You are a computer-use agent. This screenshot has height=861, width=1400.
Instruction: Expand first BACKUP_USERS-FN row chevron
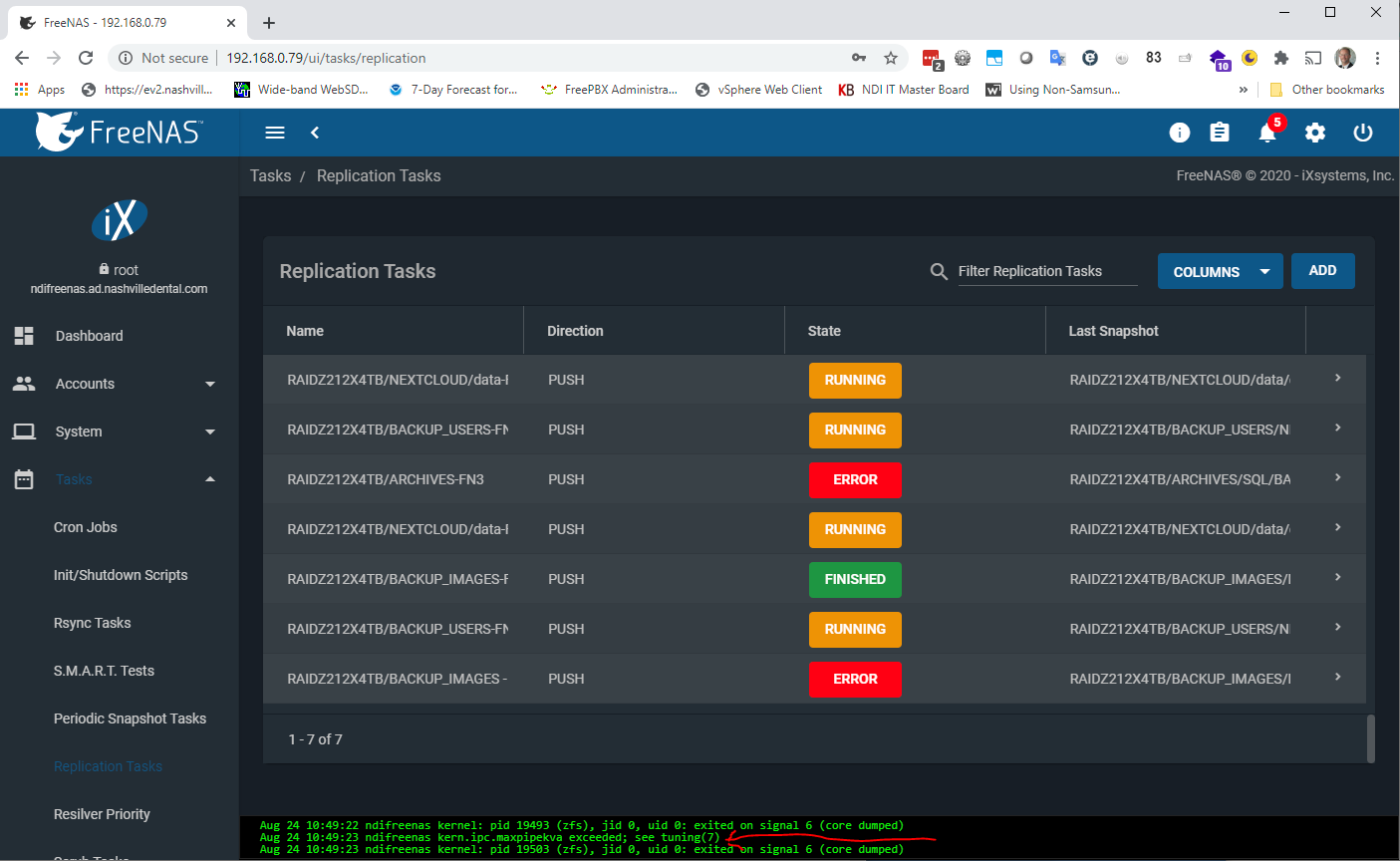[1337, 428]
